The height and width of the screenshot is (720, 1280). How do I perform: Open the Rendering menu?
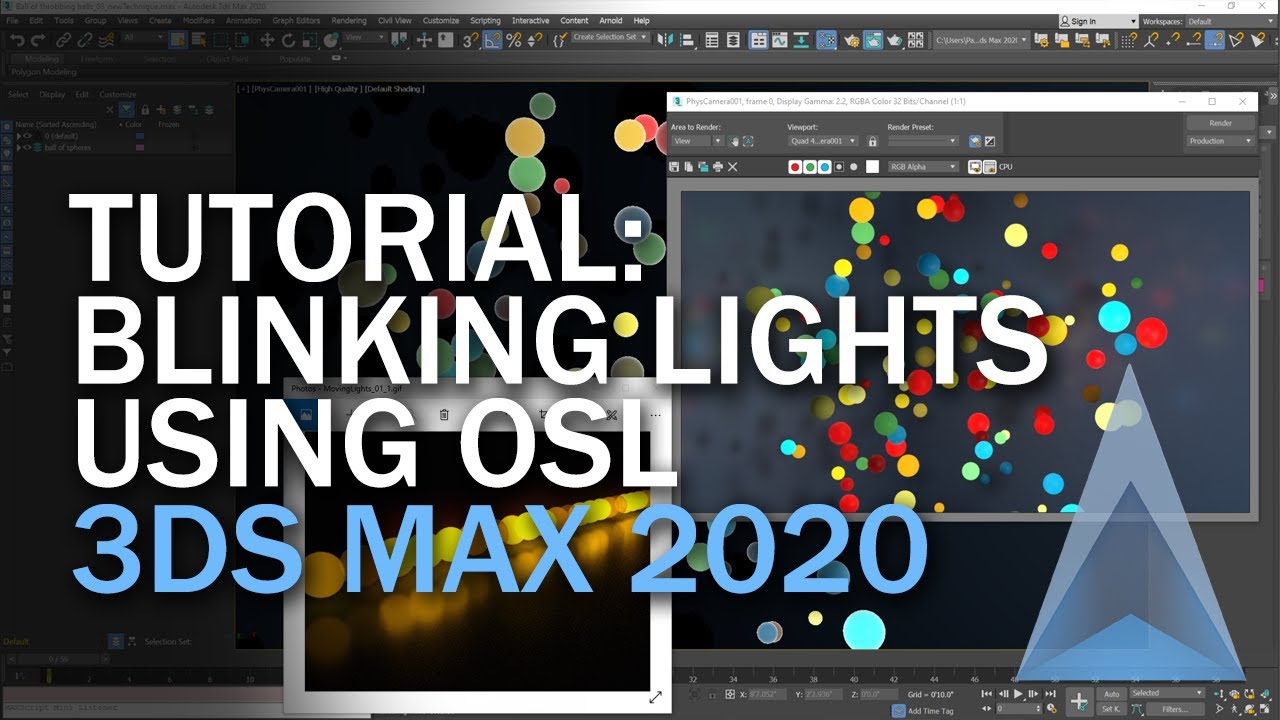tap(348, 20)
